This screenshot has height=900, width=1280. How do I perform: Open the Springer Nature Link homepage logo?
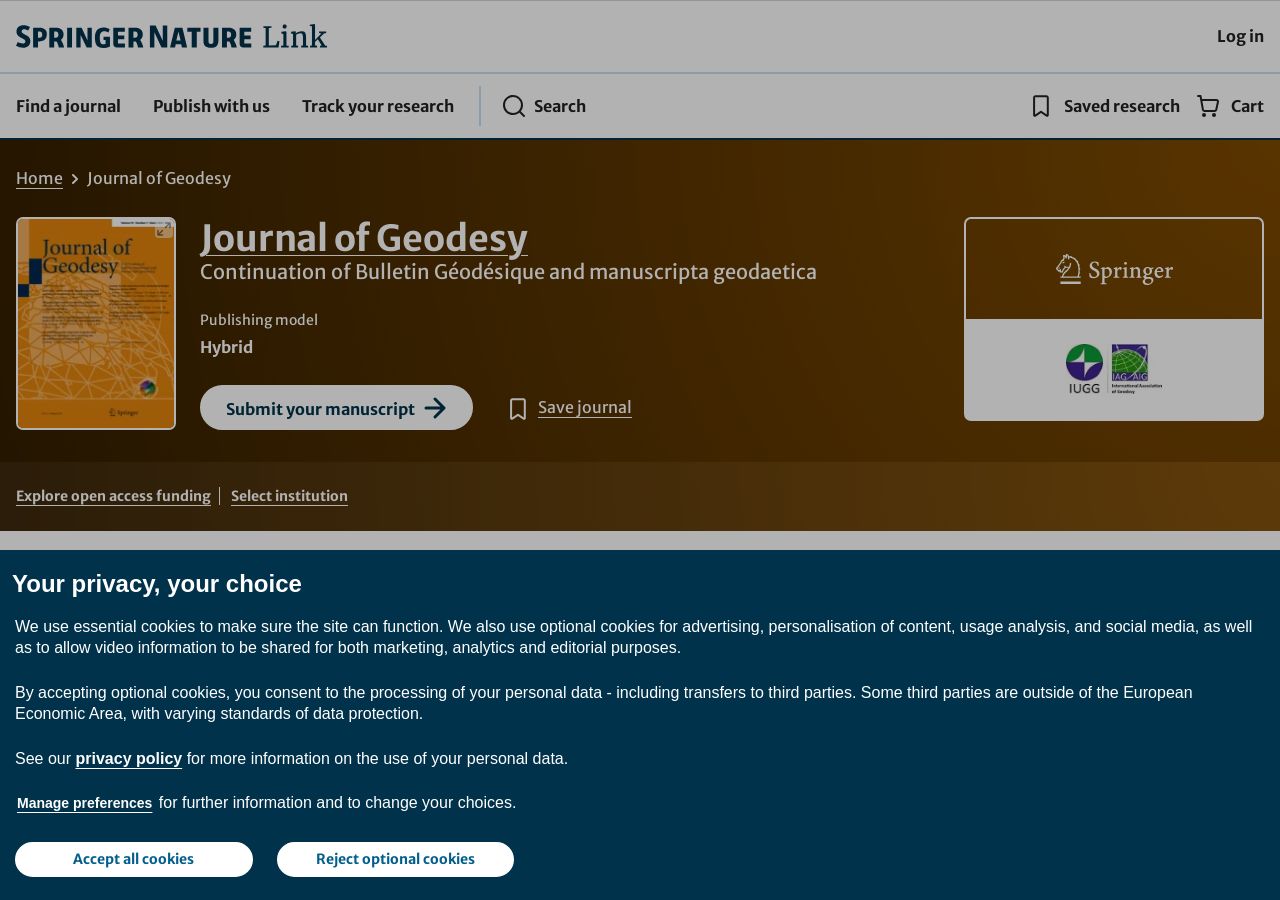tap(171, 37)
